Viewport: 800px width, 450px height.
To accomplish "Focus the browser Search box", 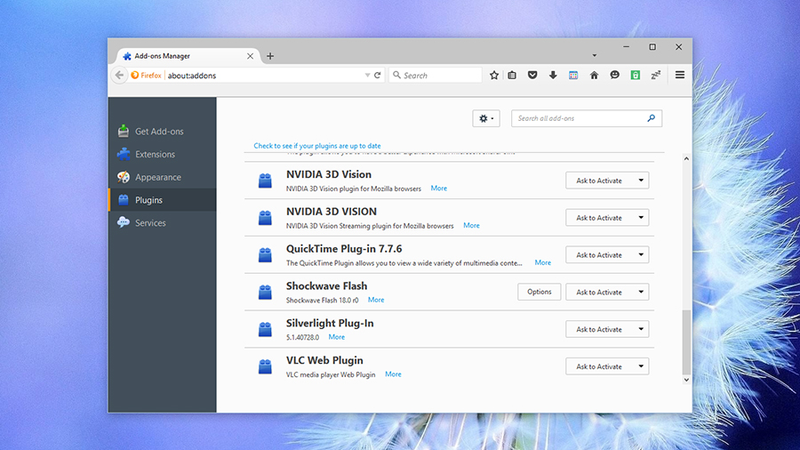I will coord(435,75).
